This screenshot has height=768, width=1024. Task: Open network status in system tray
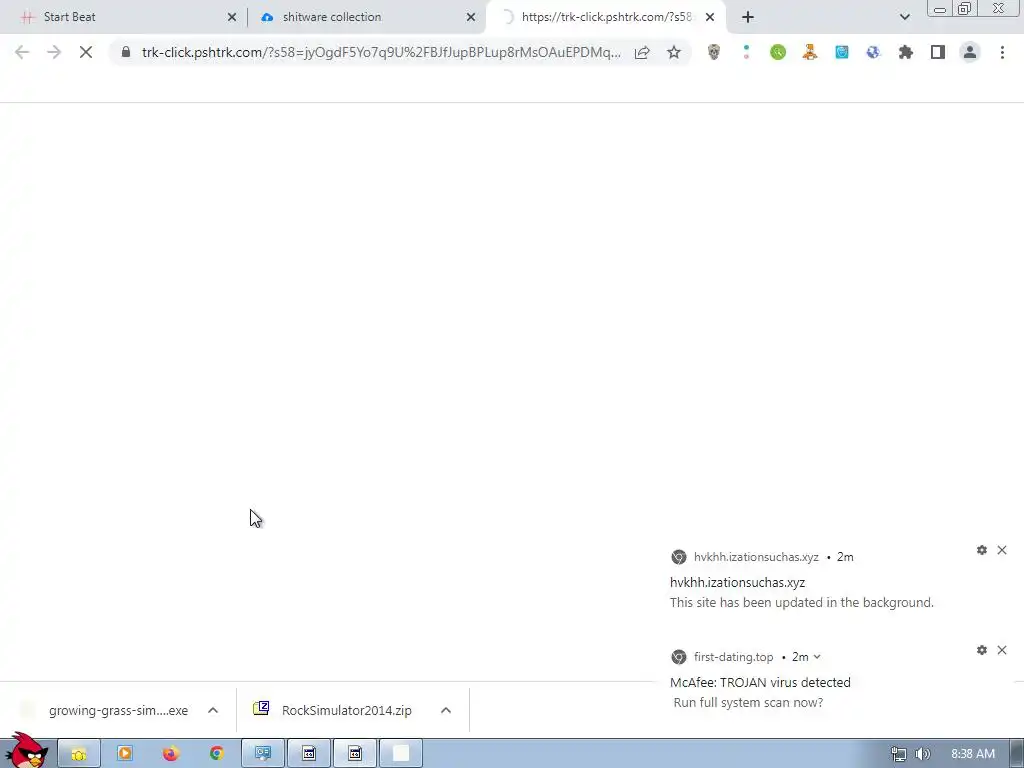click(x=899, y=754)
